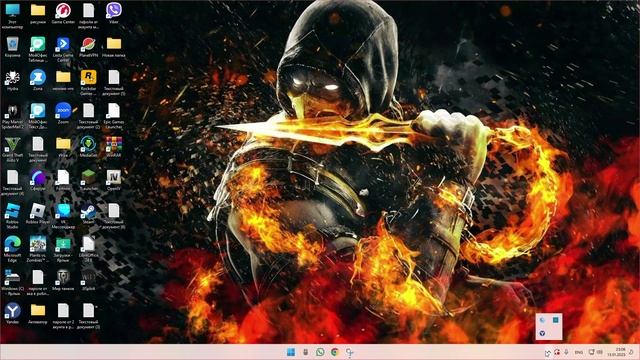Launch МойОфис Таблица shortcut

tap(38, 49)
